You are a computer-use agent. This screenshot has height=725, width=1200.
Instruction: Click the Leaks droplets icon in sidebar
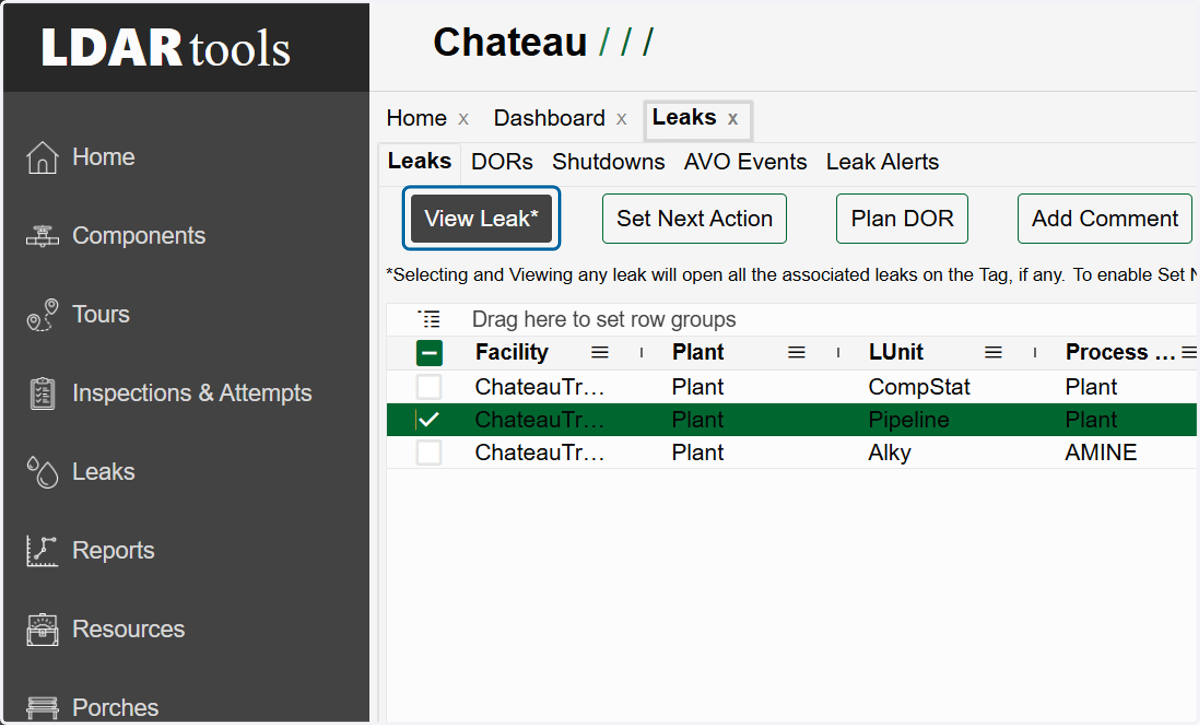click(42, 472)
